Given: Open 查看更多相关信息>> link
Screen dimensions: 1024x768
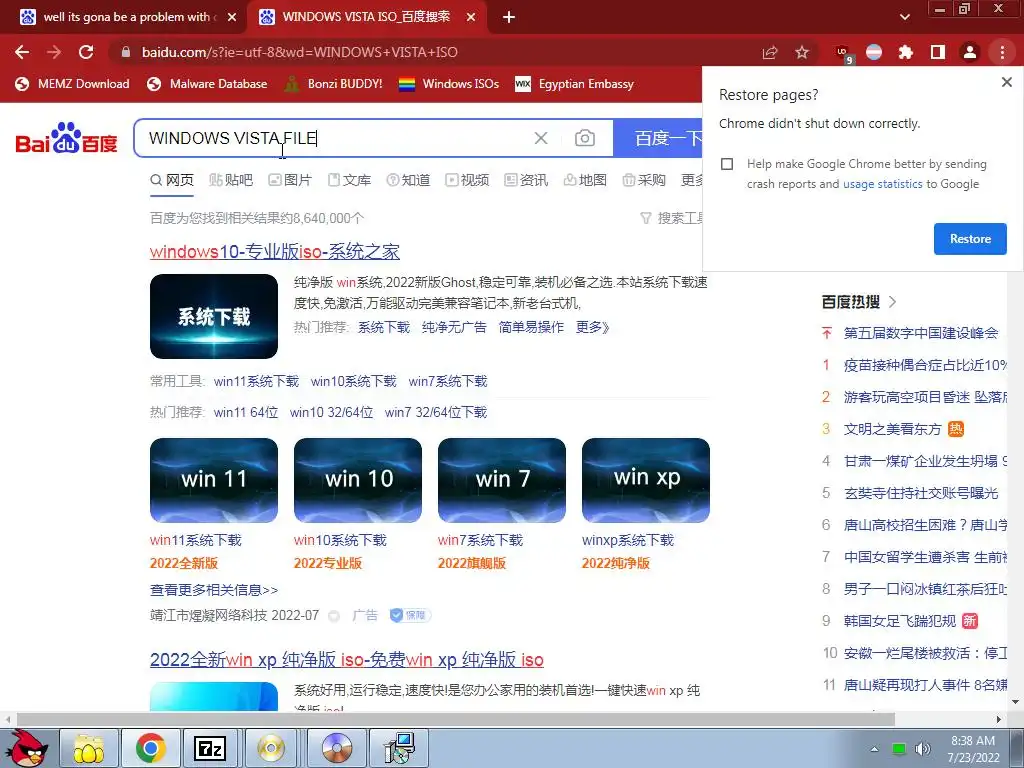Looking at the screenshot, I should tap(214, 590).
